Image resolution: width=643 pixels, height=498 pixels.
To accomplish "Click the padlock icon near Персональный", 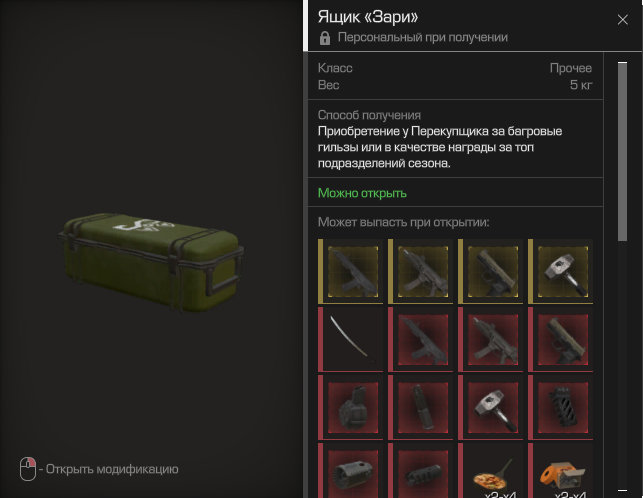I will [325, 38].
